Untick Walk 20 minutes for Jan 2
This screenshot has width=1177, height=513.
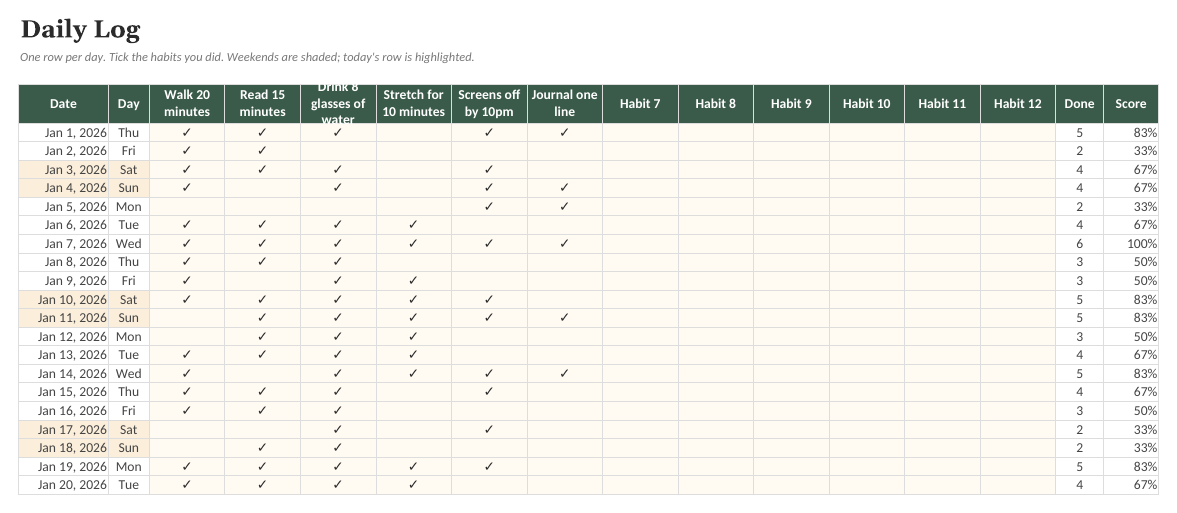[187, 151]
